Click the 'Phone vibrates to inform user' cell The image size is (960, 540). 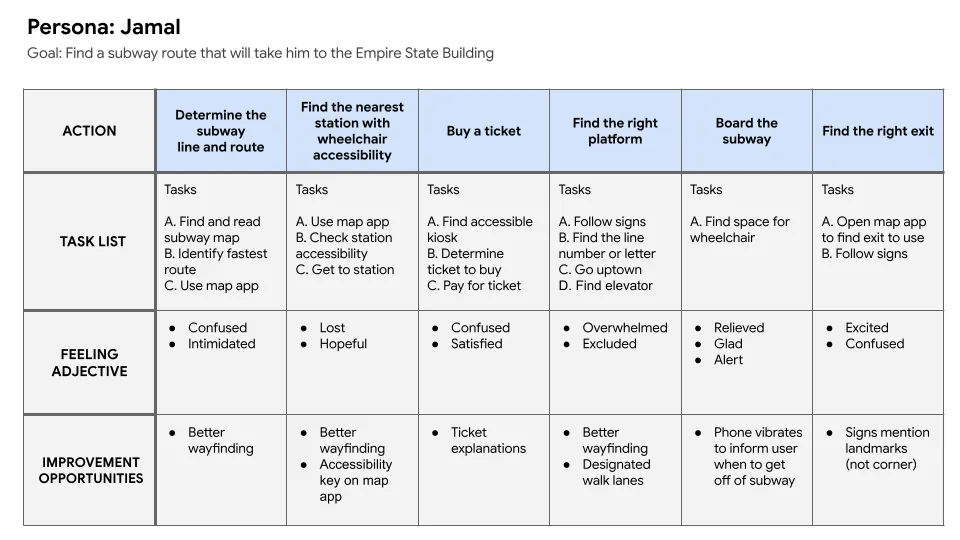pyautogui.click(x=747, y=470)
